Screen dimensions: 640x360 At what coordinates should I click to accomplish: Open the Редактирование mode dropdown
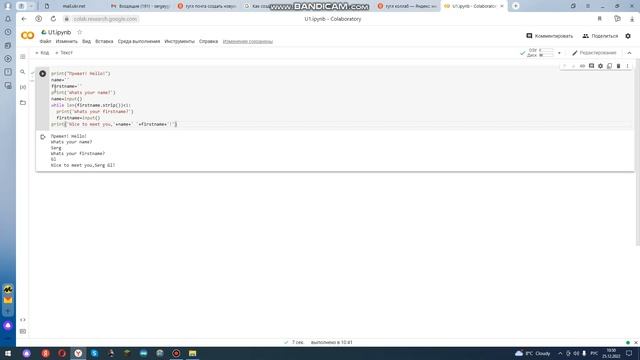coord(594,53)
